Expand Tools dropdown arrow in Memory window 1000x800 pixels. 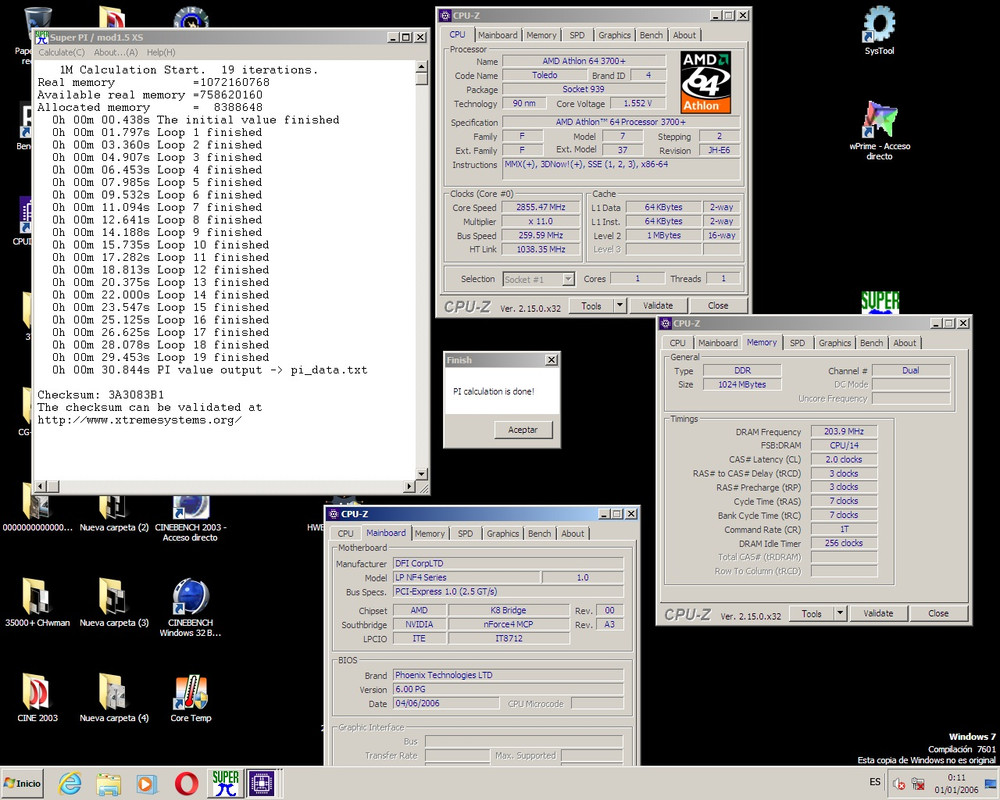pos(840,614)
